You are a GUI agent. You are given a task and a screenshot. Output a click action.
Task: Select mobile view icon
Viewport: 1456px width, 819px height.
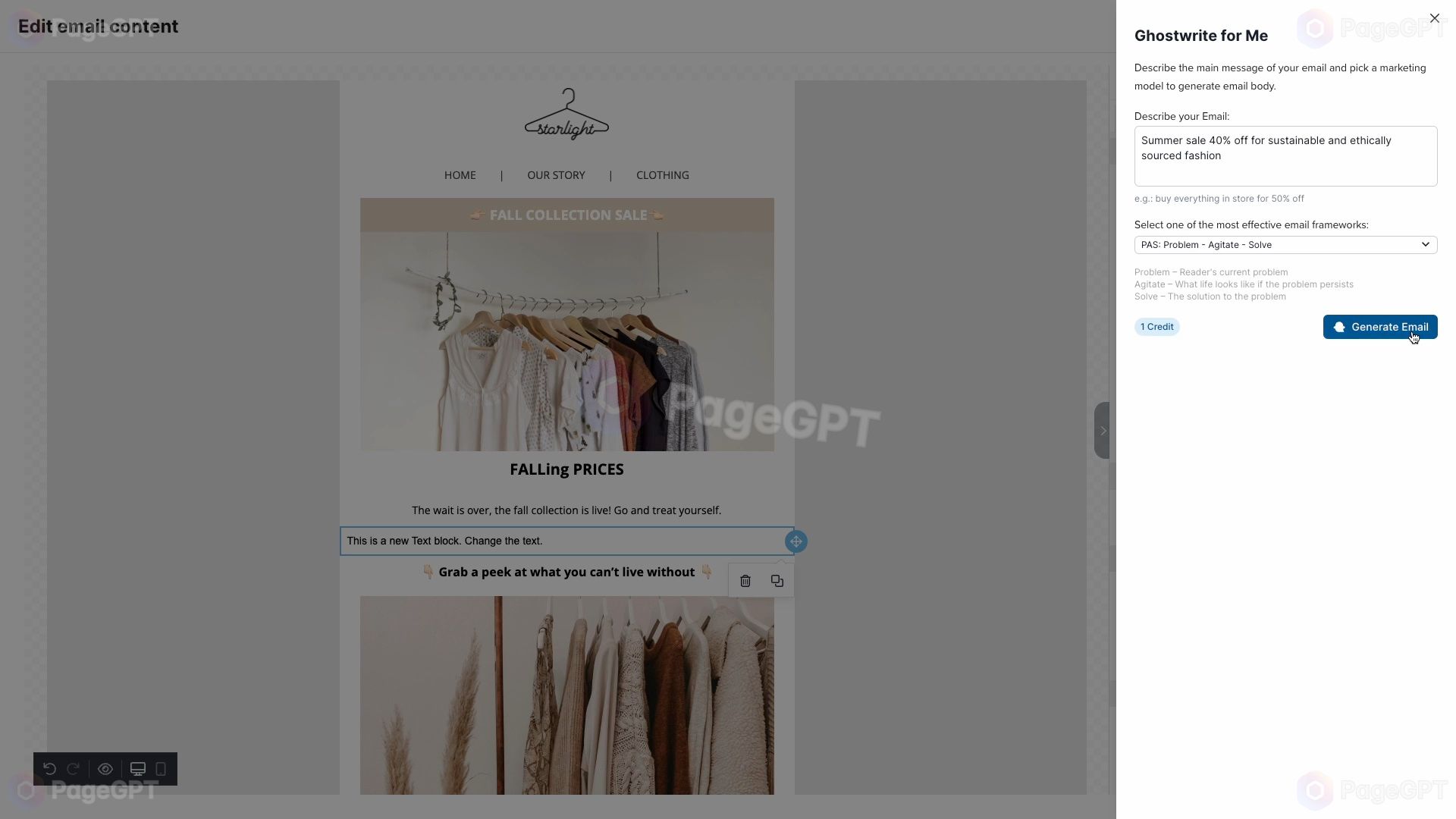click(x=160, y=768)
